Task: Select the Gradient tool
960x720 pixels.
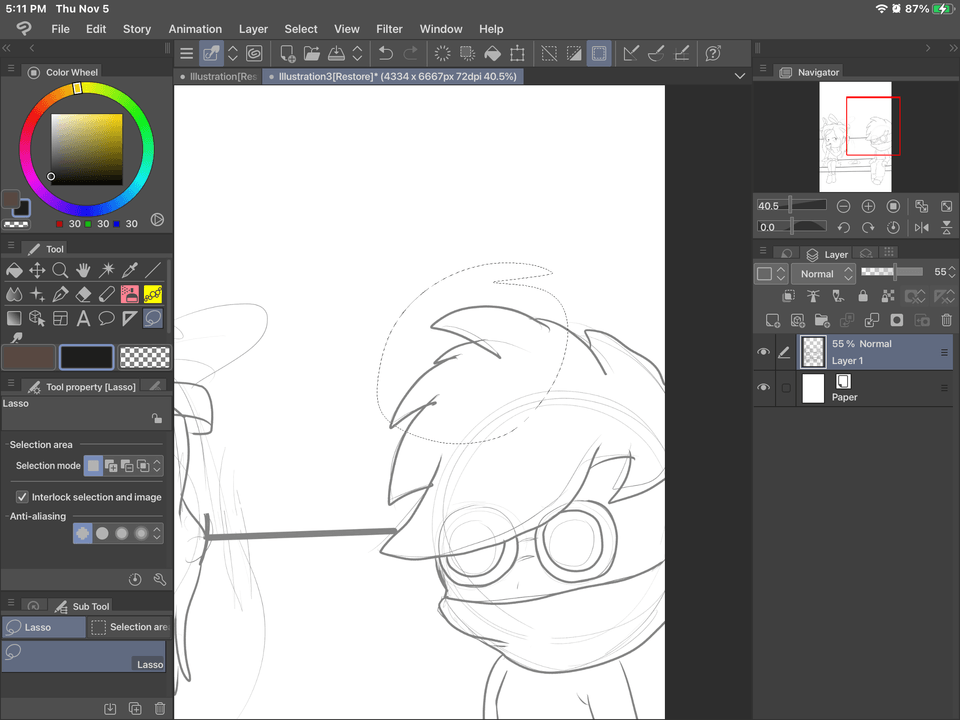Action: coord(13,318)
